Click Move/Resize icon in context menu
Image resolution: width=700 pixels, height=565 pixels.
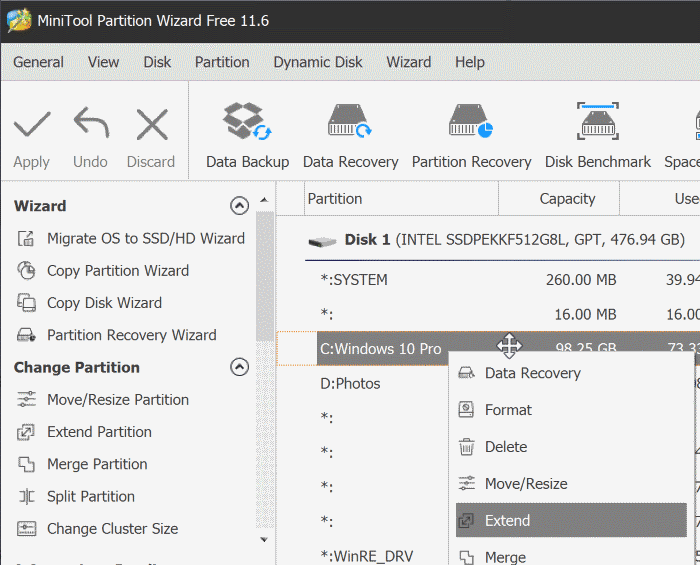(467, 483)
